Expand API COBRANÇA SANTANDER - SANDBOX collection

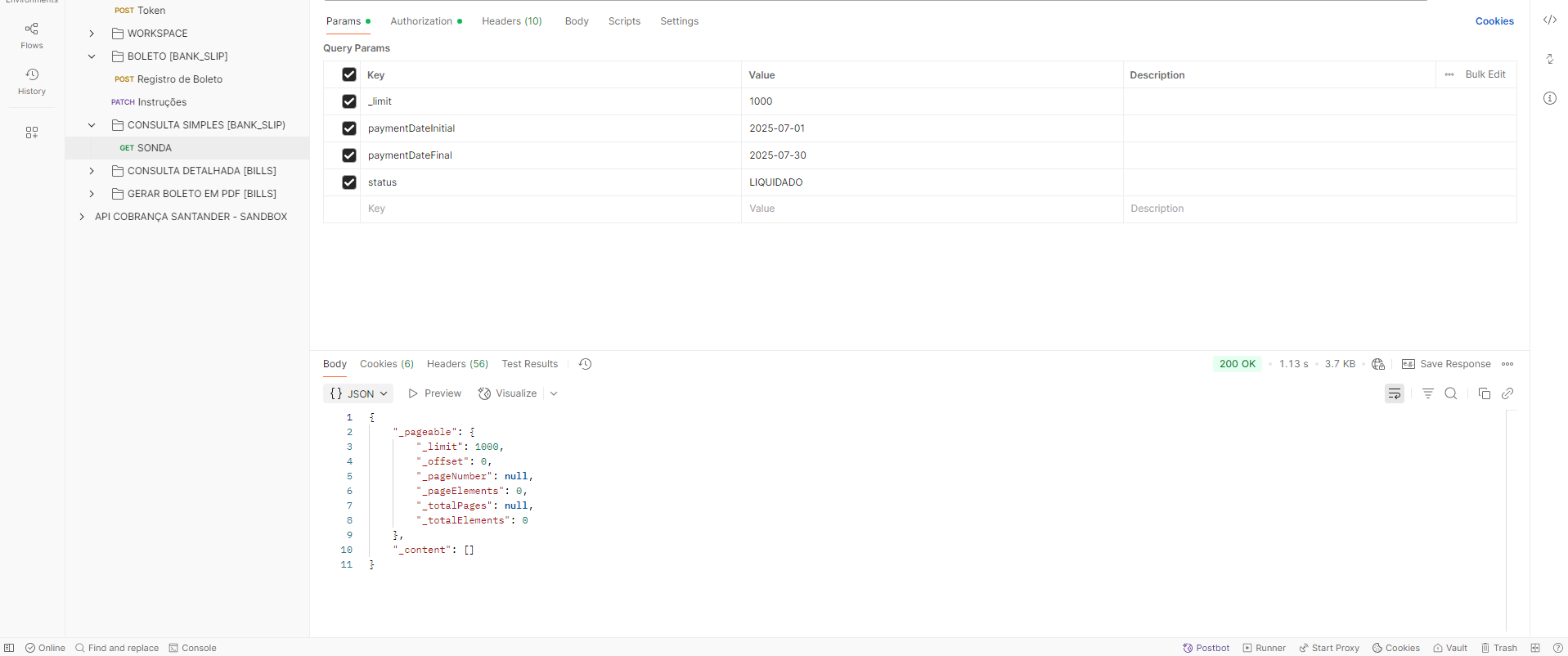82,217
